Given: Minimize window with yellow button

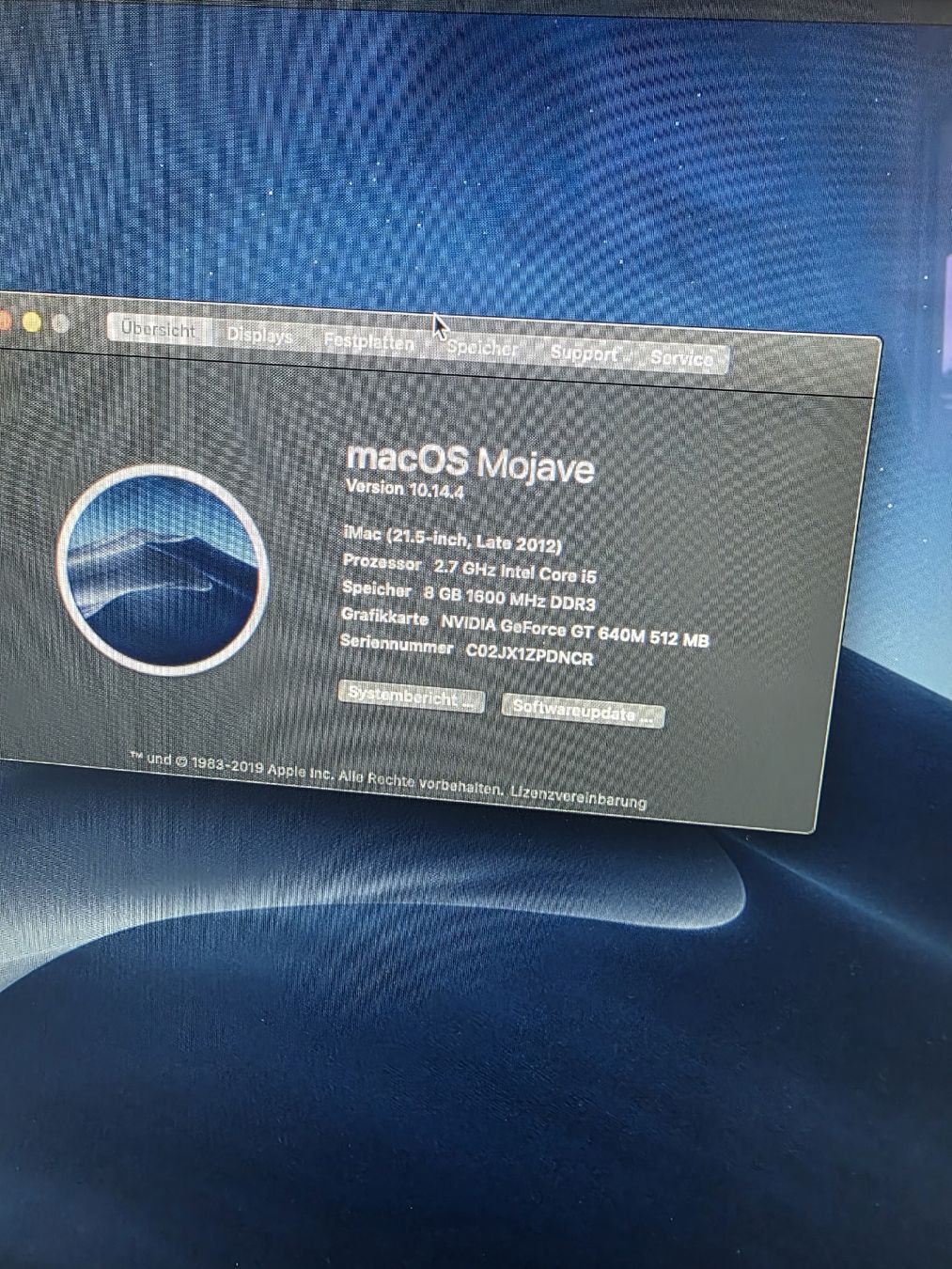Looking at the screenshot, I should [x=32, y=322].
